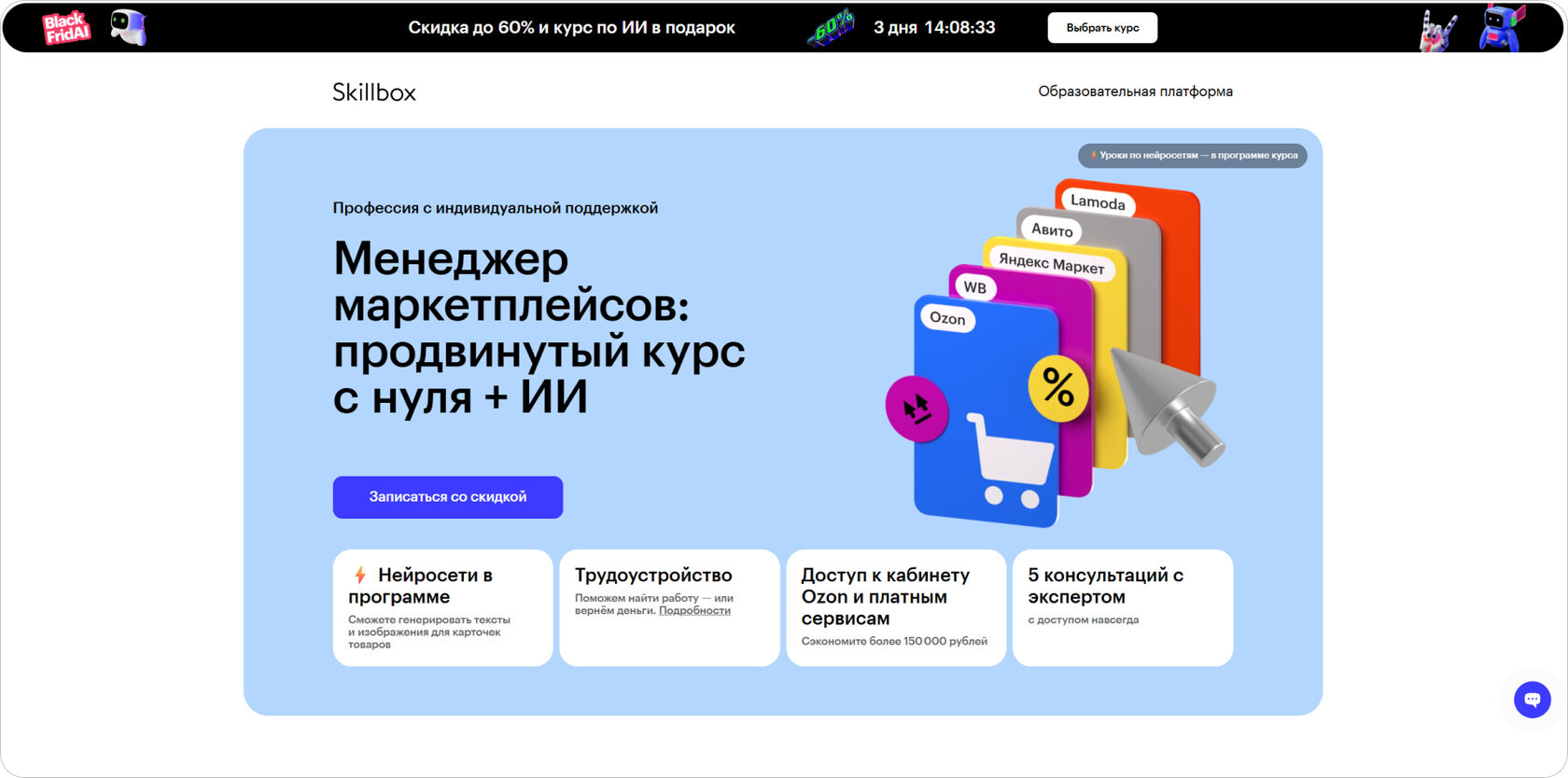This screenshot has width=1568, height=778.
Task: Click text Сэкономите более 150 000 рублей
Action: [x=894, y=641]
